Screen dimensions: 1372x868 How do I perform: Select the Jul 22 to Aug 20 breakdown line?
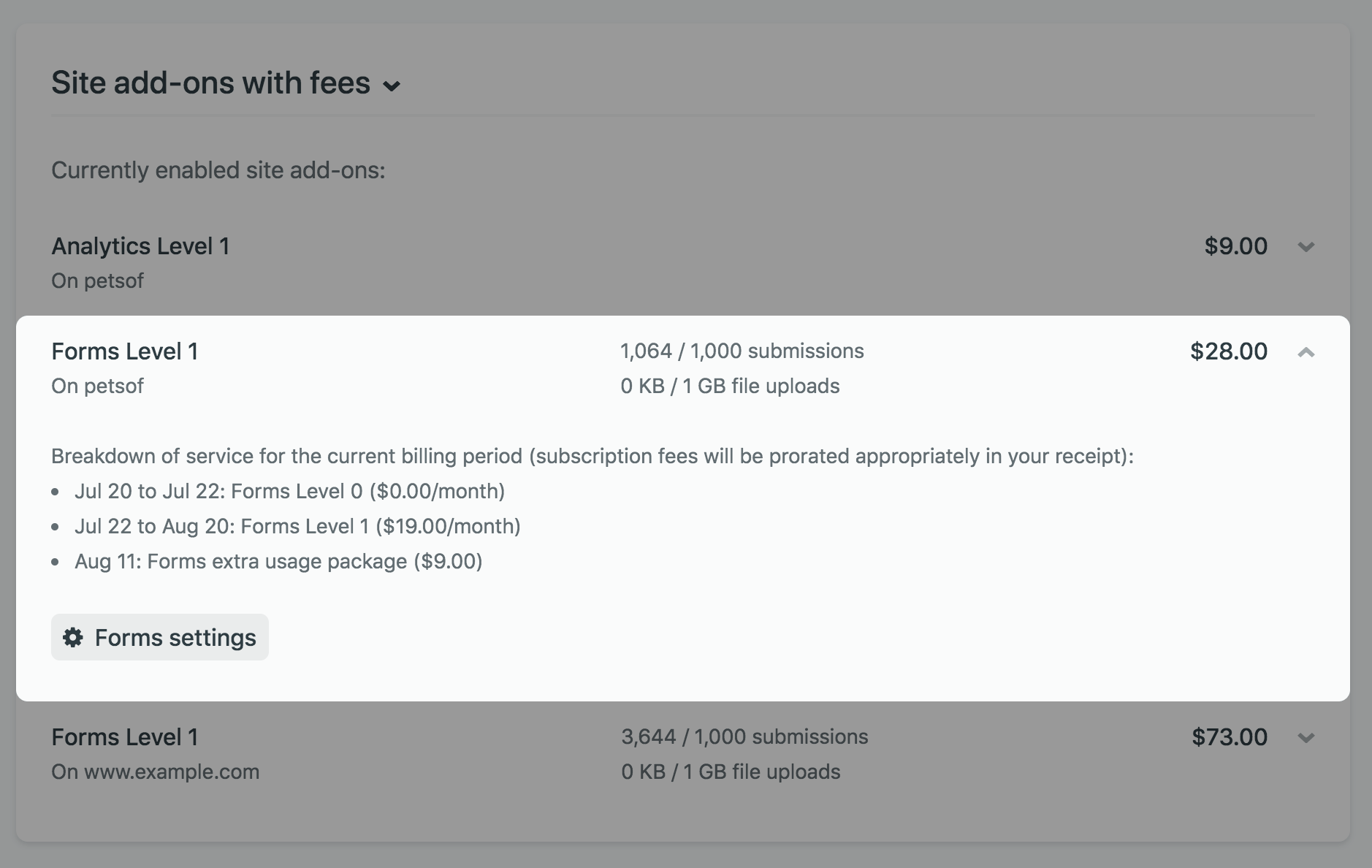(x=297, y=526)
